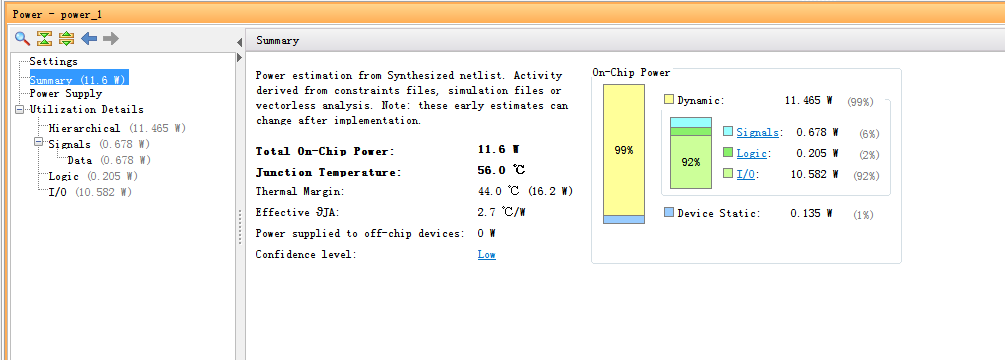Click the green Logic legend swatch
Screen dimensions: 1005x360
728,152
